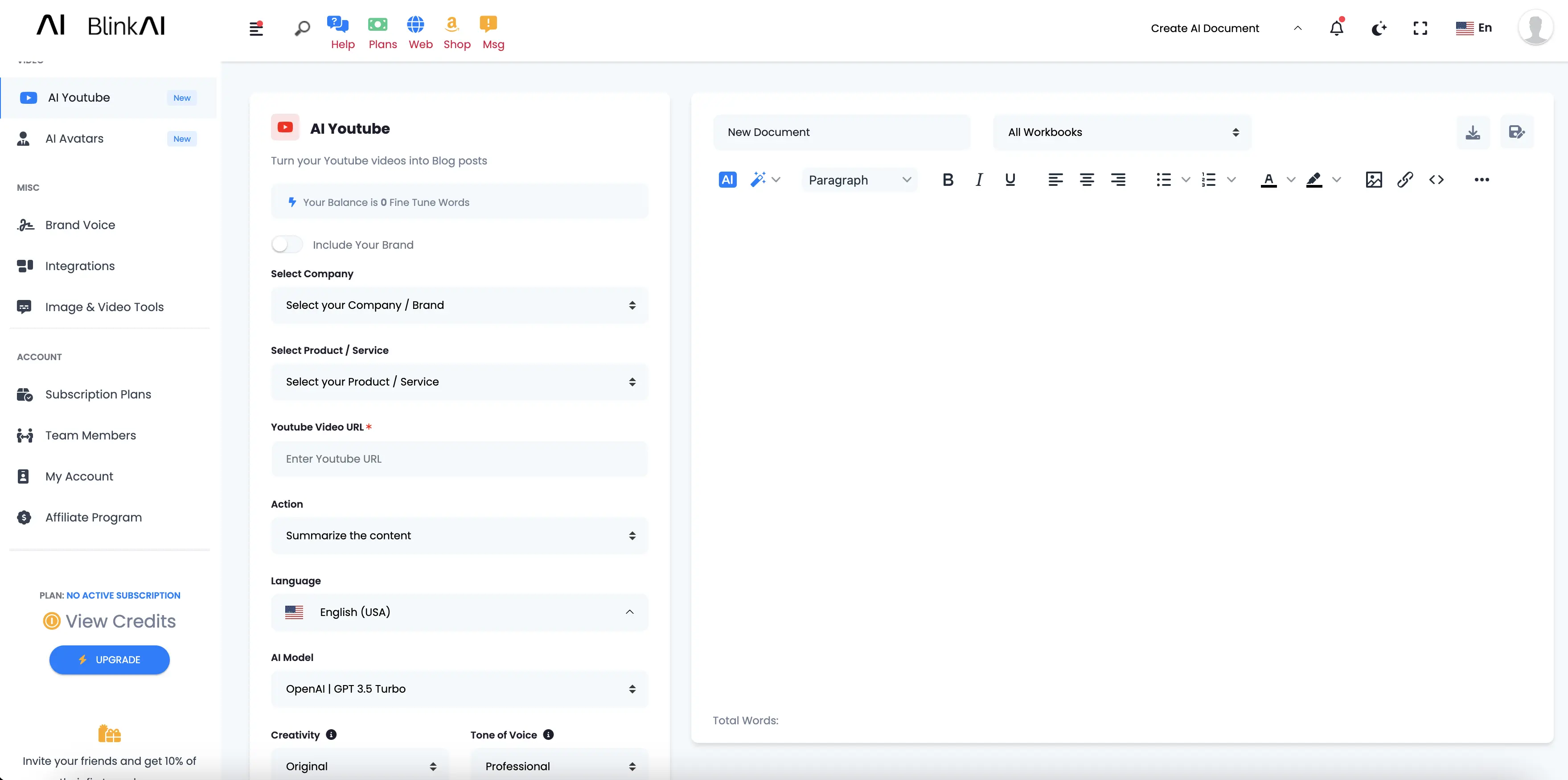Image resolution: width=1568 pixels, height=780 pixels.
Task: Expand the Paragraph style dropdown
Action: (859, 180)
